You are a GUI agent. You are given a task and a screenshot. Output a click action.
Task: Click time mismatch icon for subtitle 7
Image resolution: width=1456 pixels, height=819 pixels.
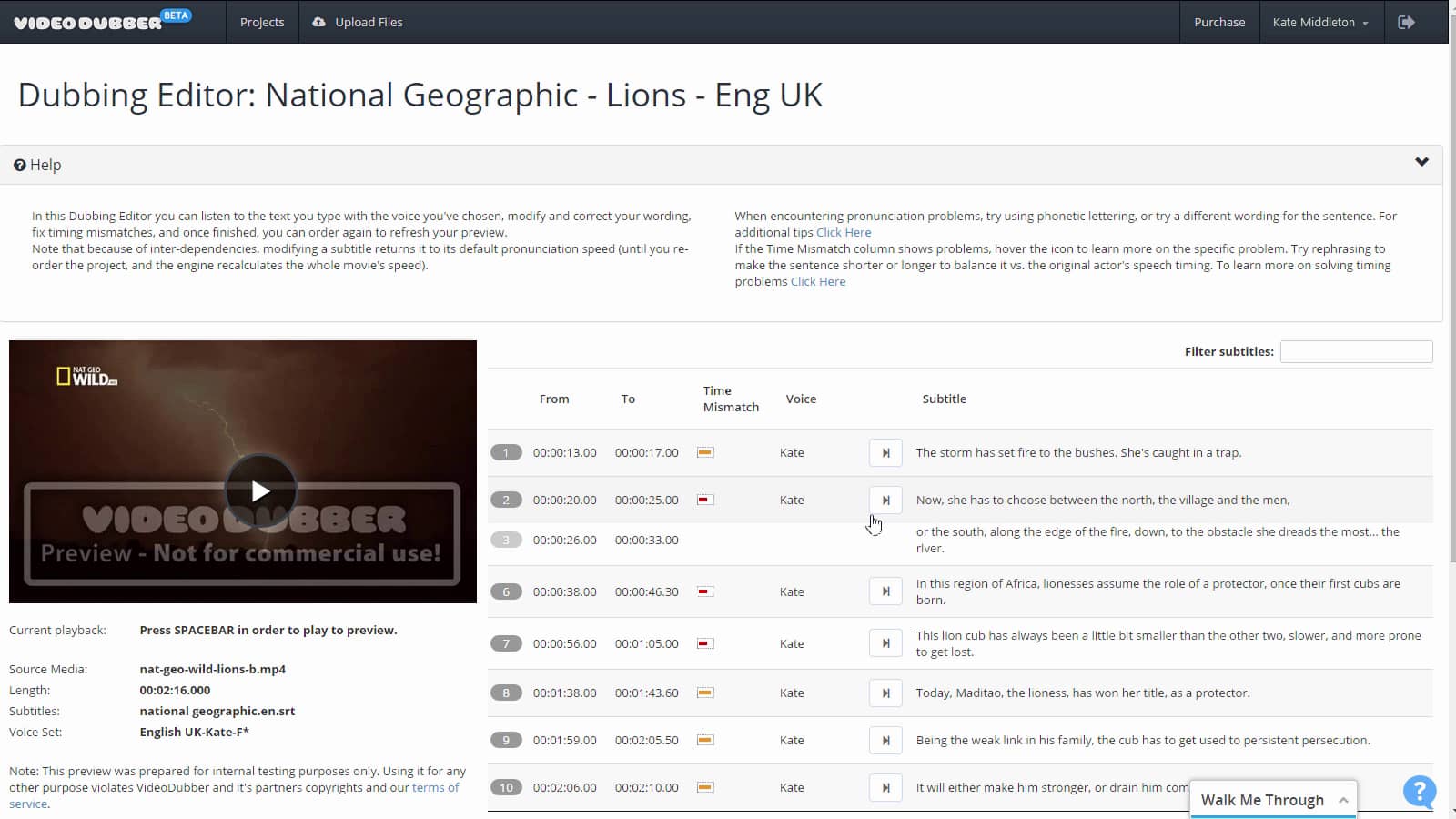[x=705, y=643]
